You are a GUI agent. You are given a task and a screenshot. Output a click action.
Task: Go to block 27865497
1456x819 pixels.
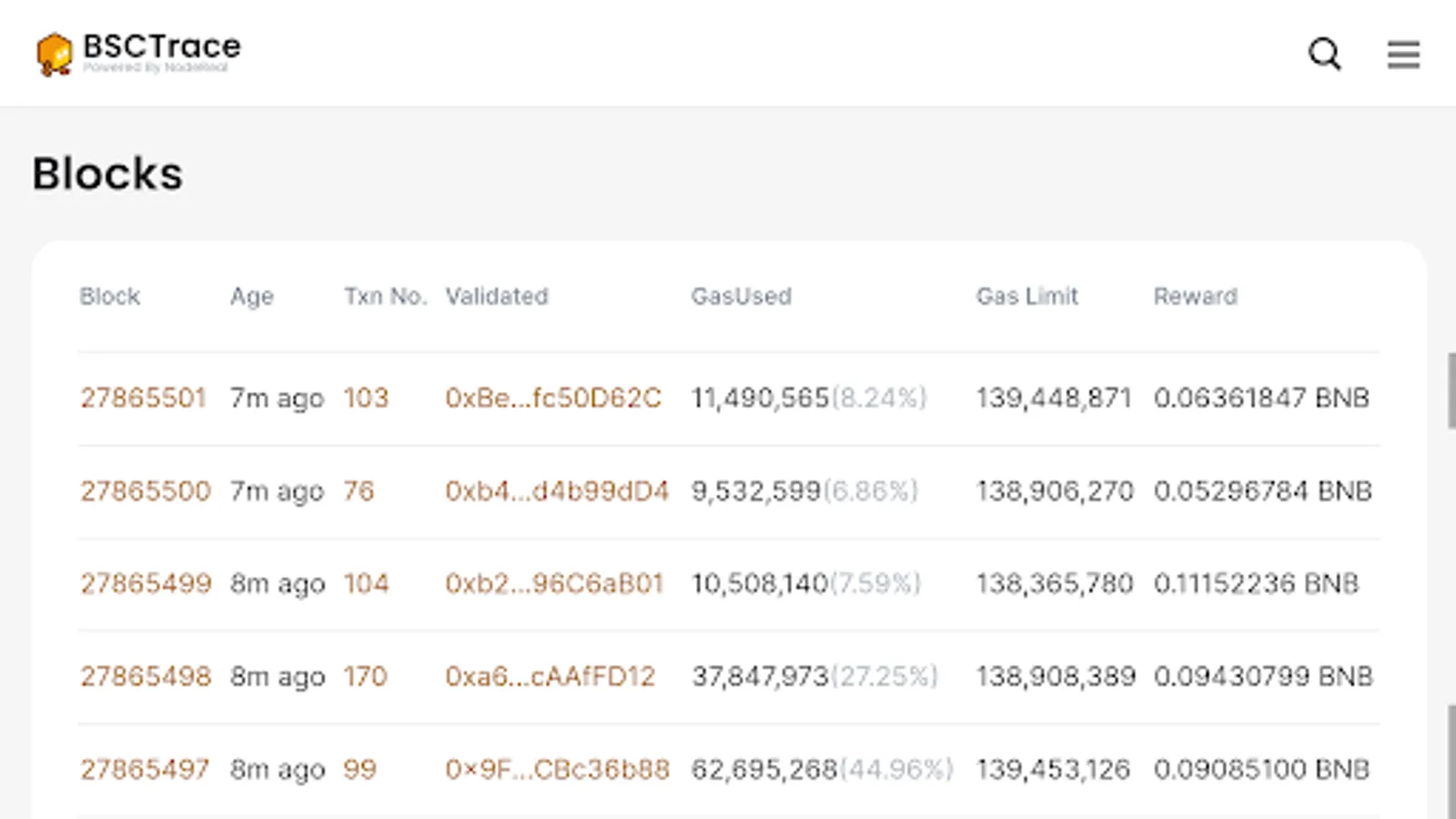tap(145, 770)
